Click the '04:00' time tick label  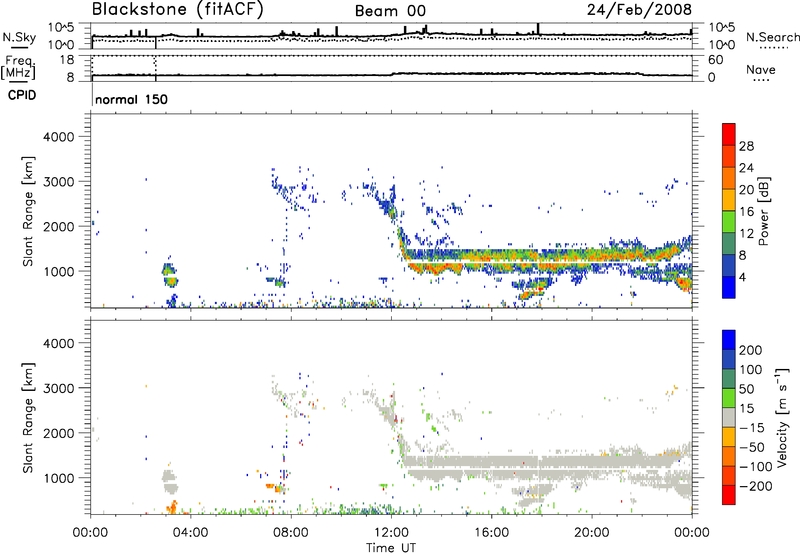[190, 533]
